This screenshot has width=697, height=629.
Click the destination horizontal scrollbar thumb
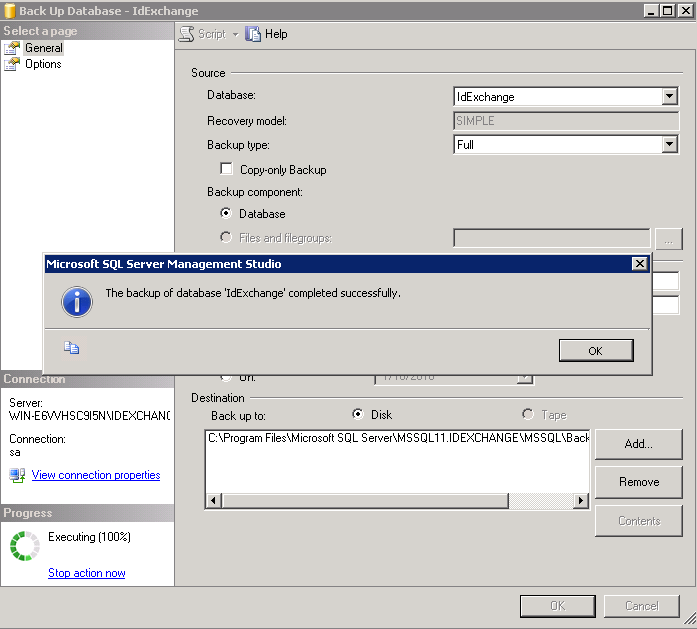(x=365, y=501)
